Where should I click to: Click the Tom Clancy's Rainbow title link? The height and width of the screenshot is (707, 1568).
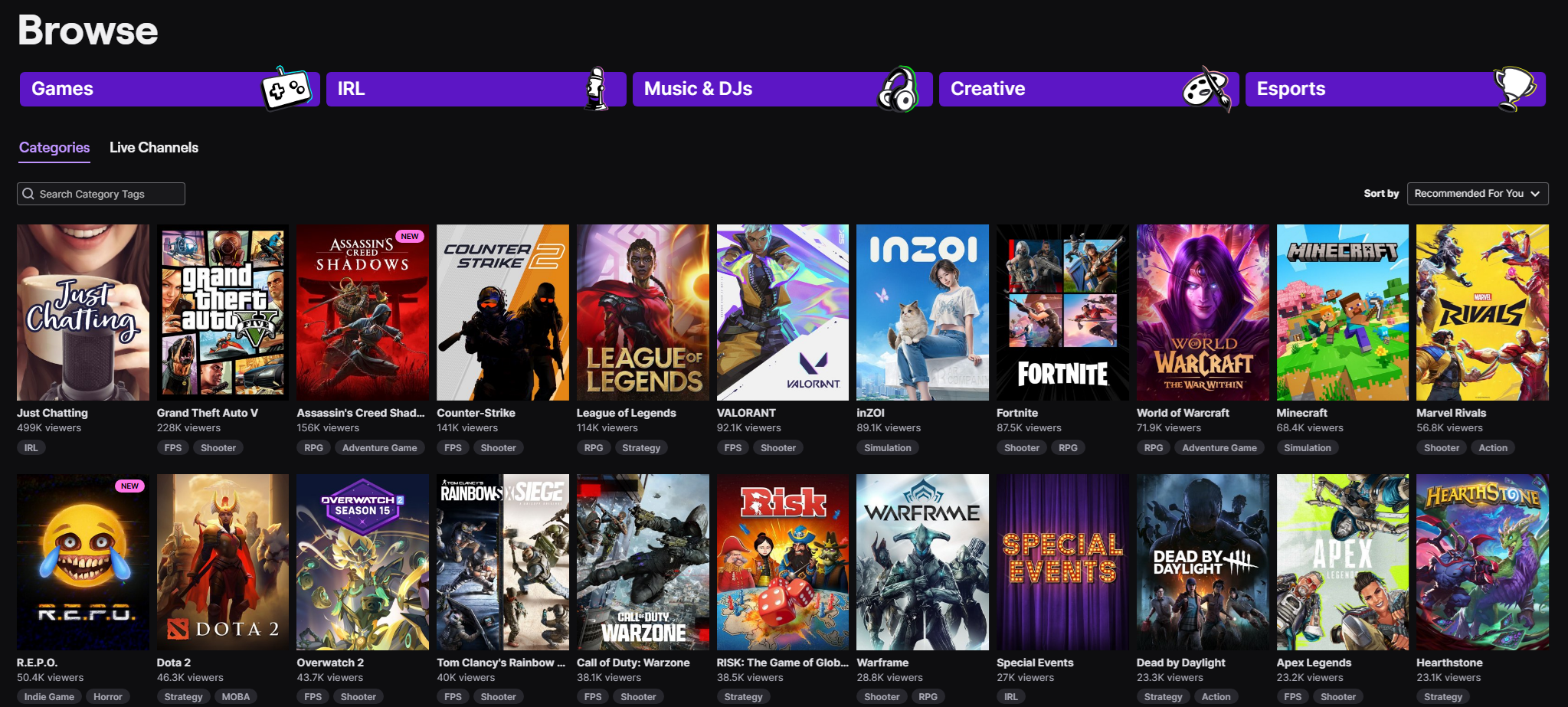(501, 663)
